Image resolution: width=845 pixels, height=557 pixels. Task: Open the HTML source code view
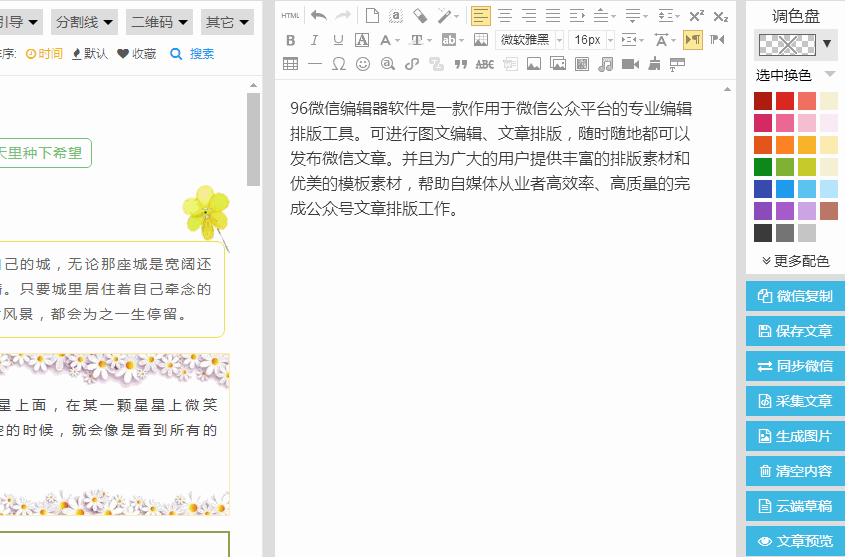tap(290, 16)
